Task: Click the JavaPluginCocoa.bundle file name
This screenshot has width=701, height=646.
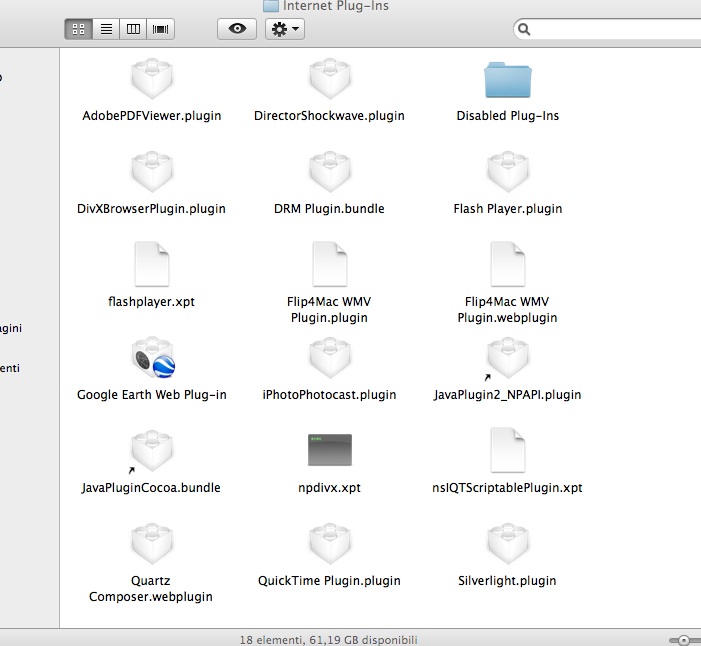Action: [151, 488]
